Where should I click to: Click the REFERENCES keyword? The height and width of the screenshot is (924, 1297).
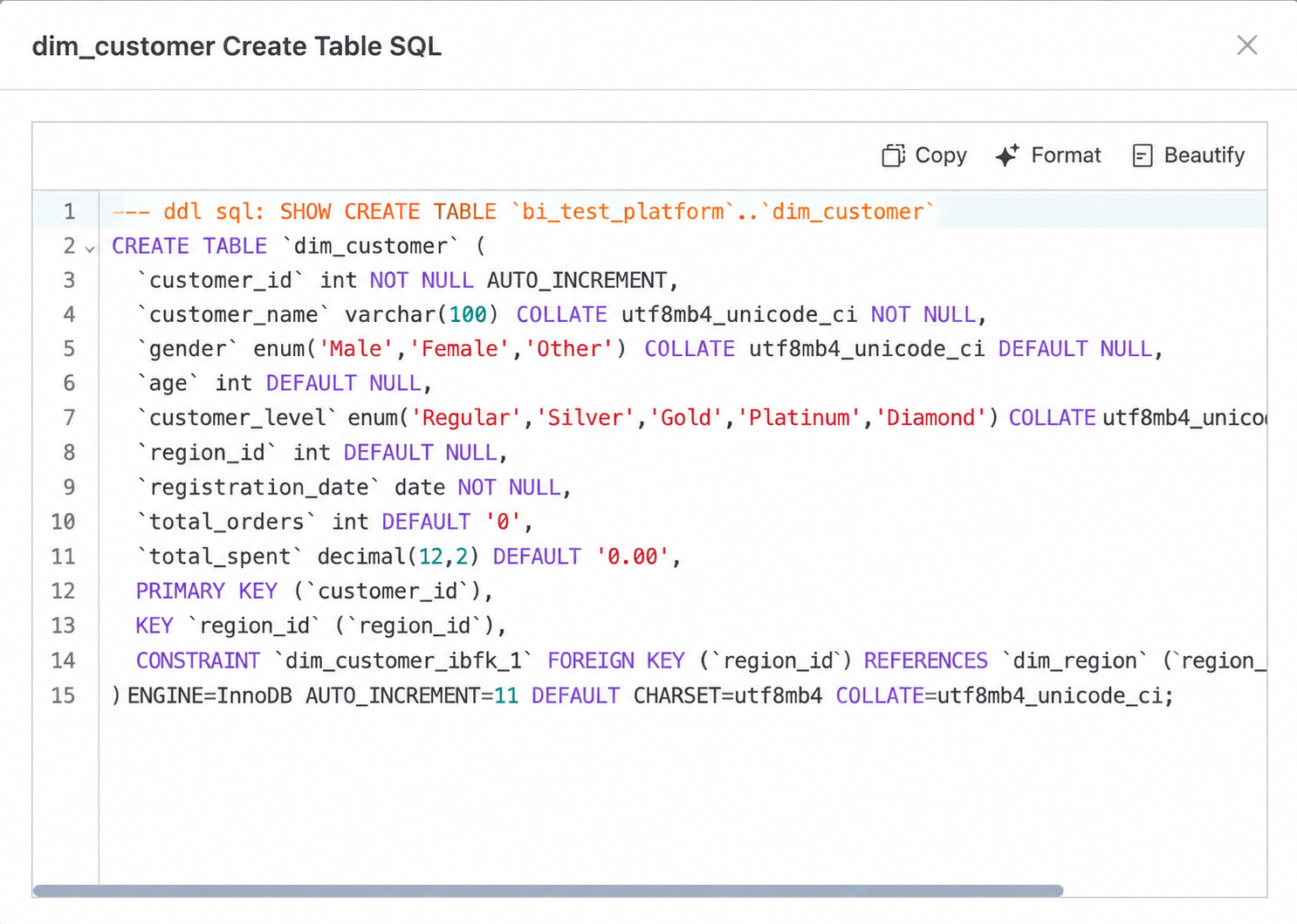[926, 660]
